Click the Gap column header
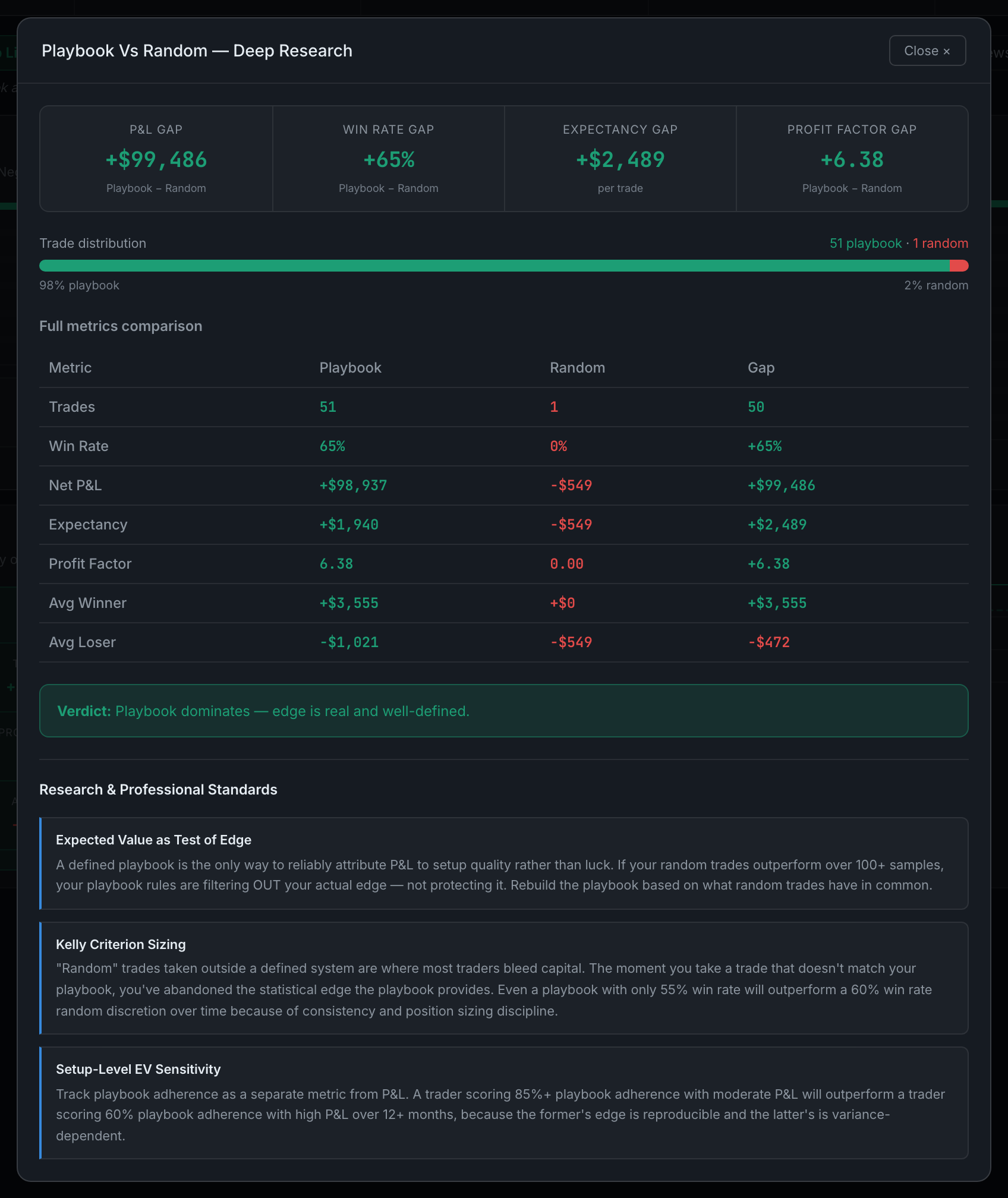Screen dimensions: 1008x1198 761,368
